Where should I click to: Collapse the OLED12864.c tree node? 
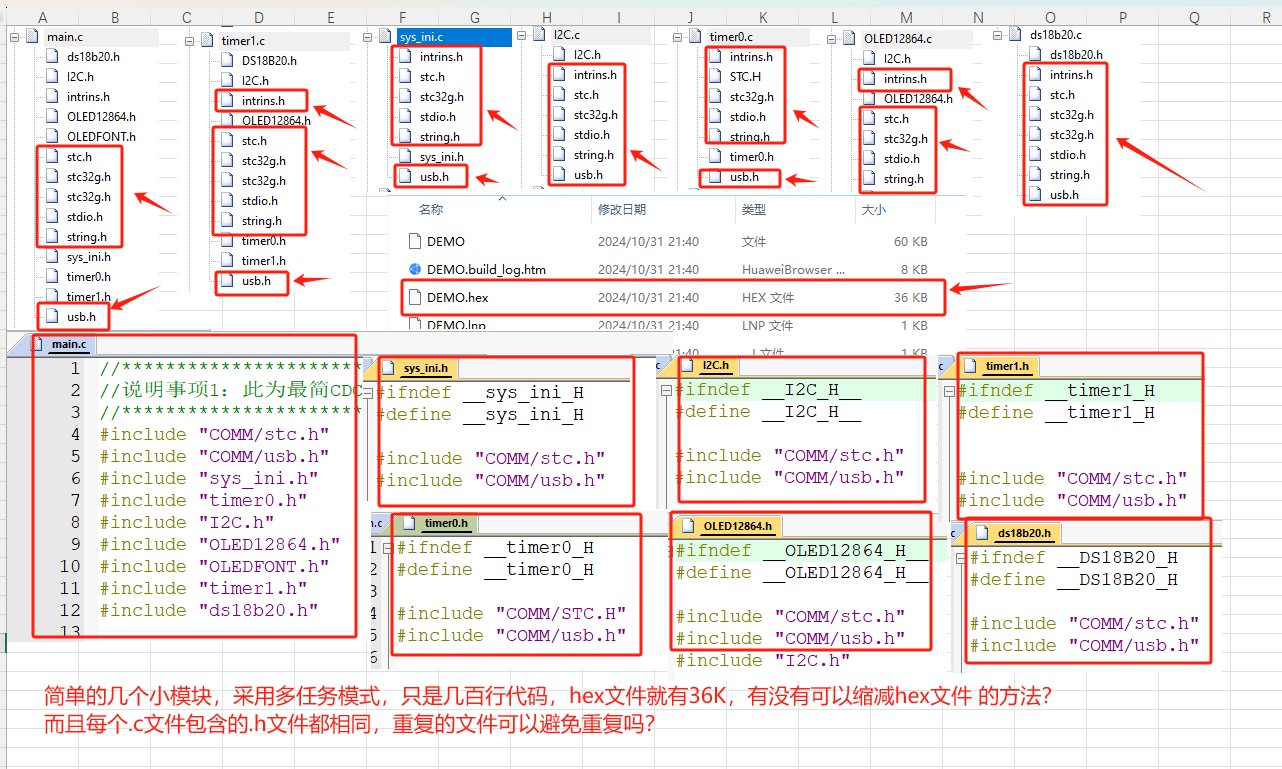(832, 39)
